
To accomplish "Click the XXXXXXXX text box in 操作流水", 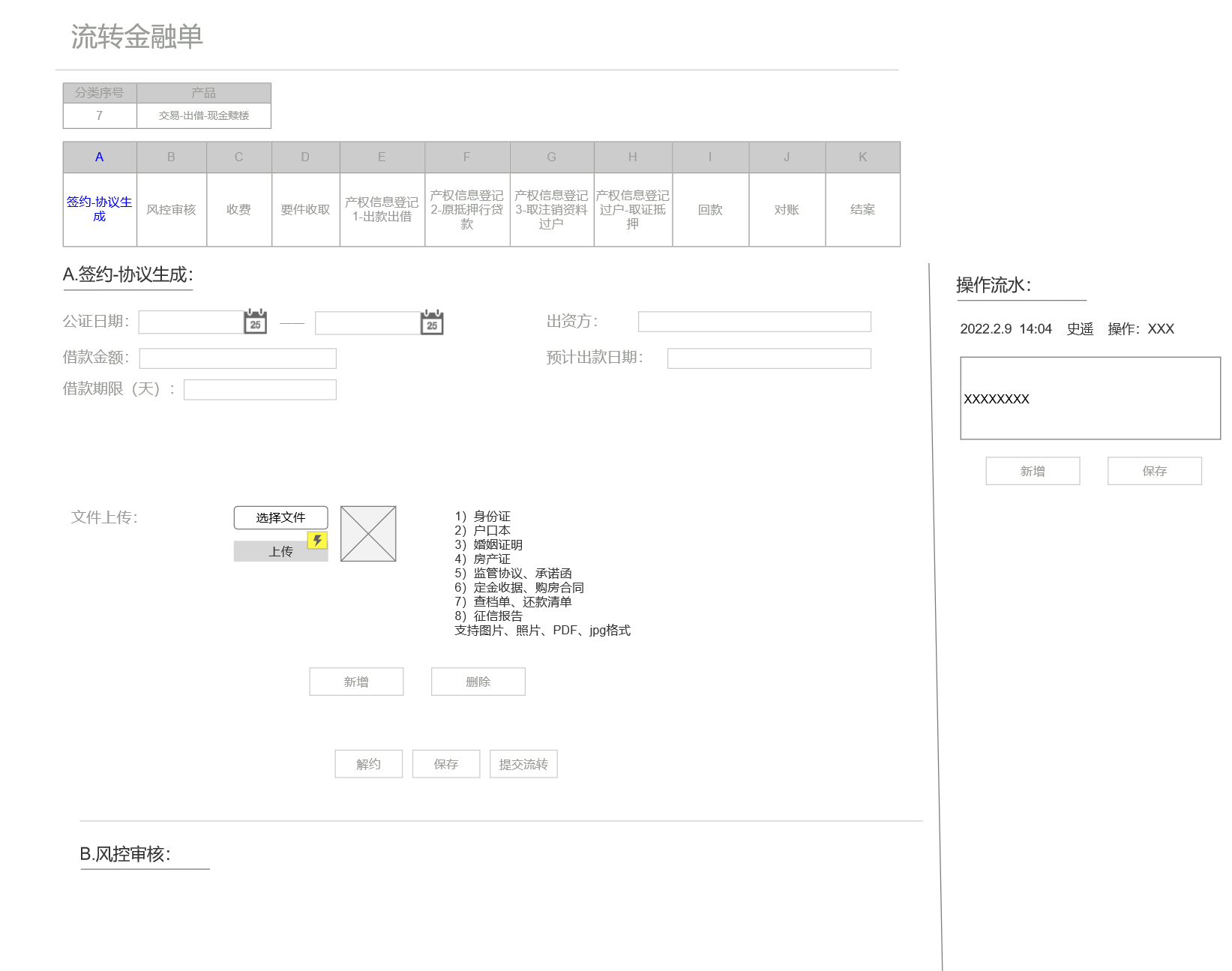I will click(x=1090, y=398).
